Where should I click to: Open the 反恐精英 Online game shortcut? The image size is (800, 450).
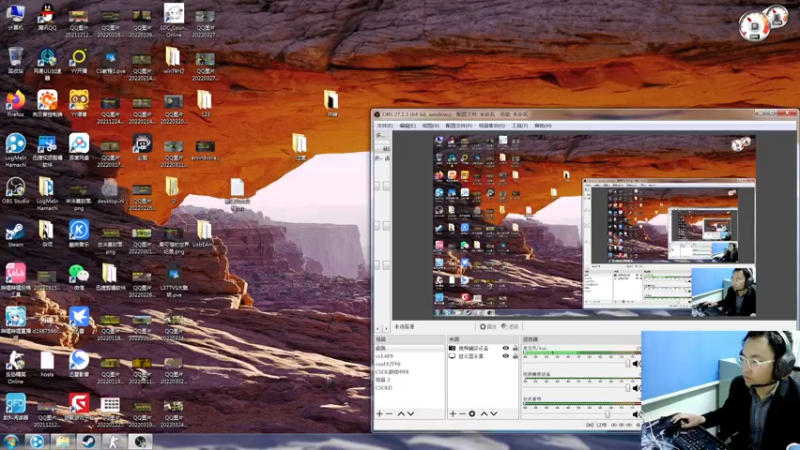[x=15, y=367]
